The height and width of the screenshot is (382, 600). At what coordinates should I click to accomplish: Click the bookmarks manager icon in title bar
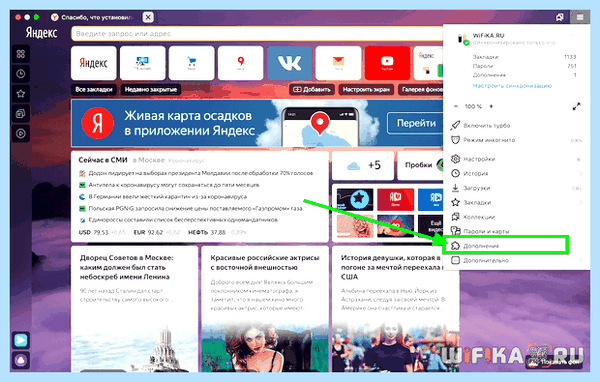click(559, 17)
